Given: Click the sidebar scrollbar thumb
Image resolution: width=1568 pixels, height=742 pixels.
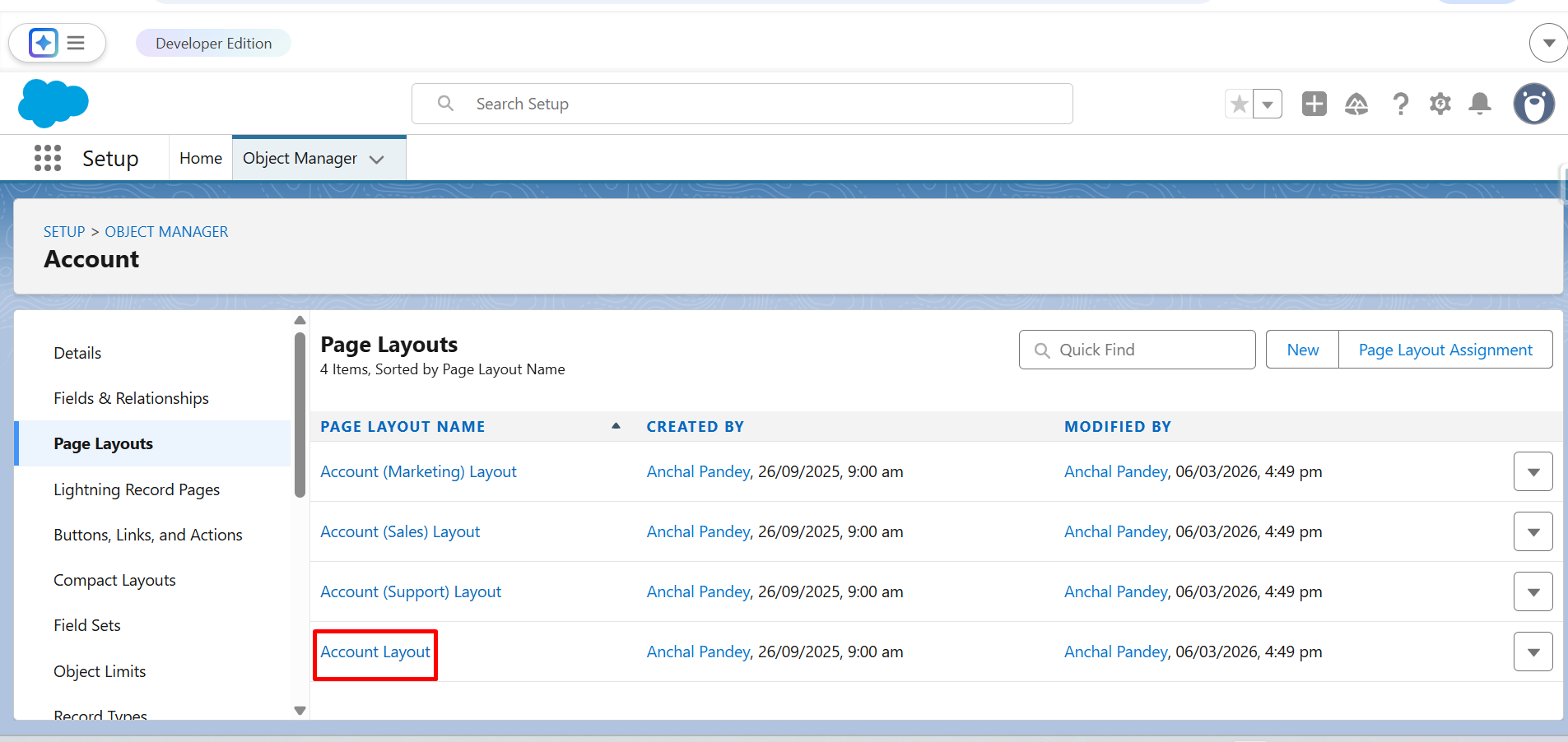Looking at the screenshot, I should click(x=300, y=415).
